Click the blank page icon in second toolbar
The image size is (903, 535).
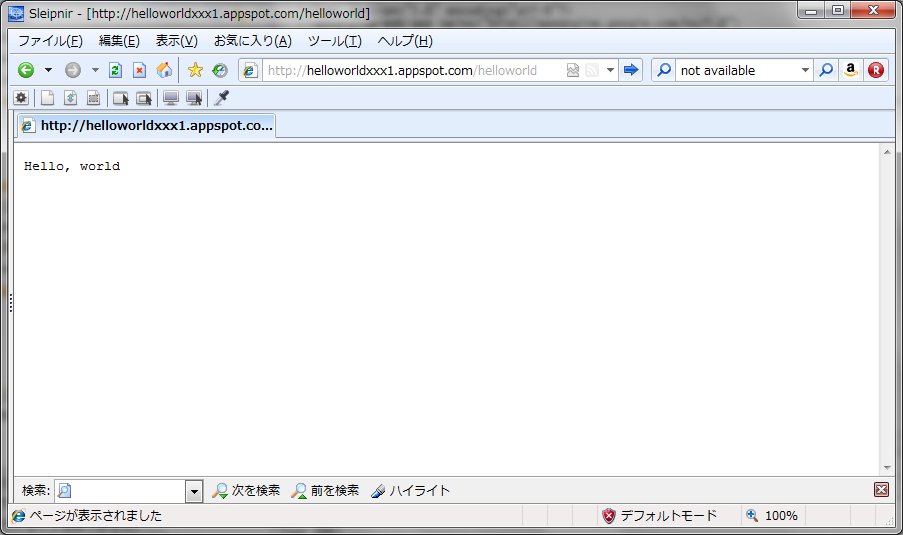point(47,98)
